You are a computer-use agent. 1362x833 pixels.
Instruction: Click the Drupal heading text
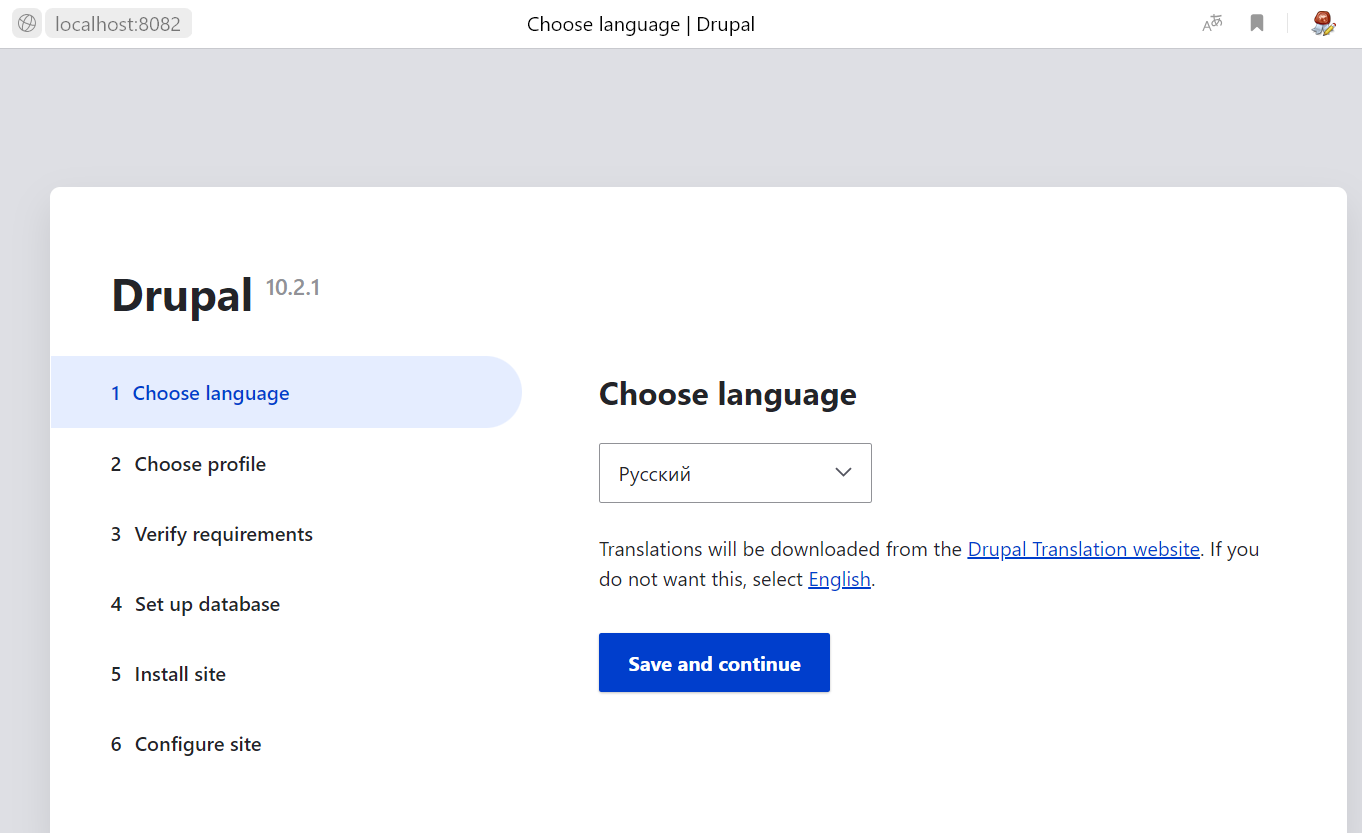[182, 296]
